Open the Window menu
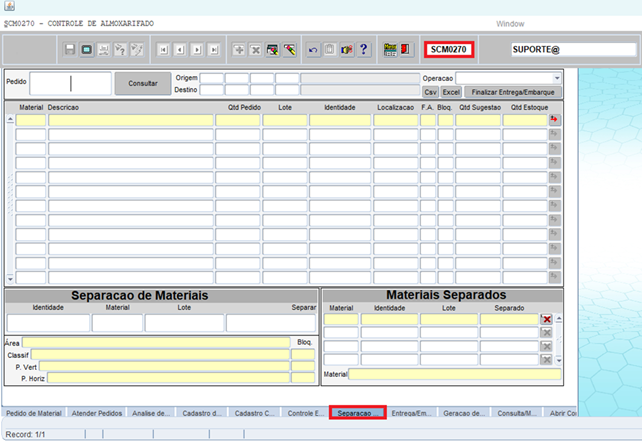 pyautogui.click(x=510, y=24)
